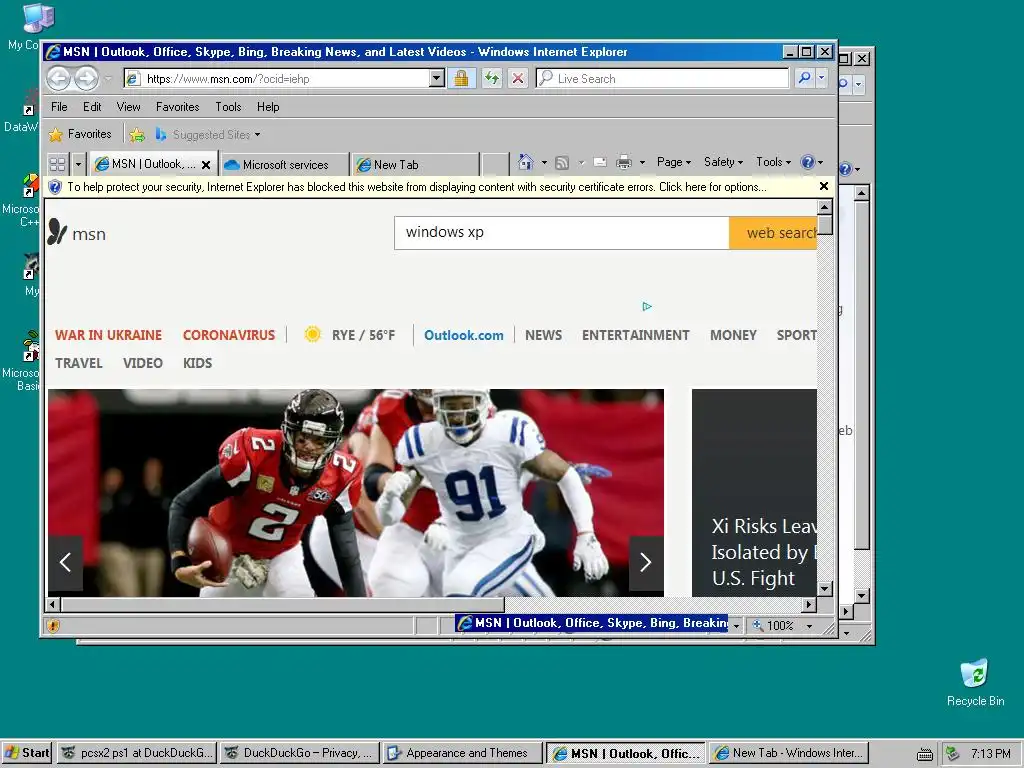Open the Edit menu
Screen dimensions: 1024x768
point(92,106)
